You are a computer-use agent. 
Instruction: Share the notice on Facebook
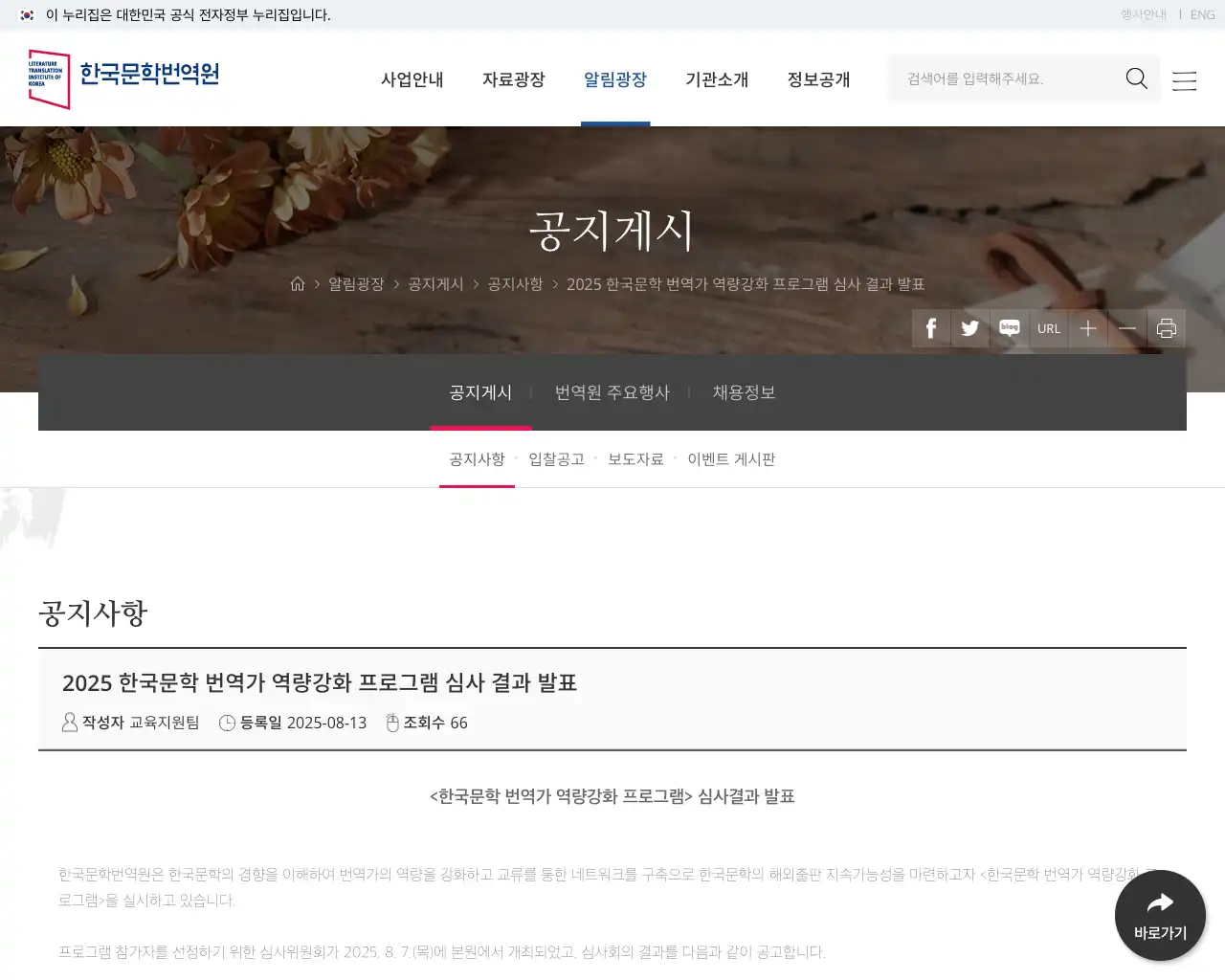point(929,328)
